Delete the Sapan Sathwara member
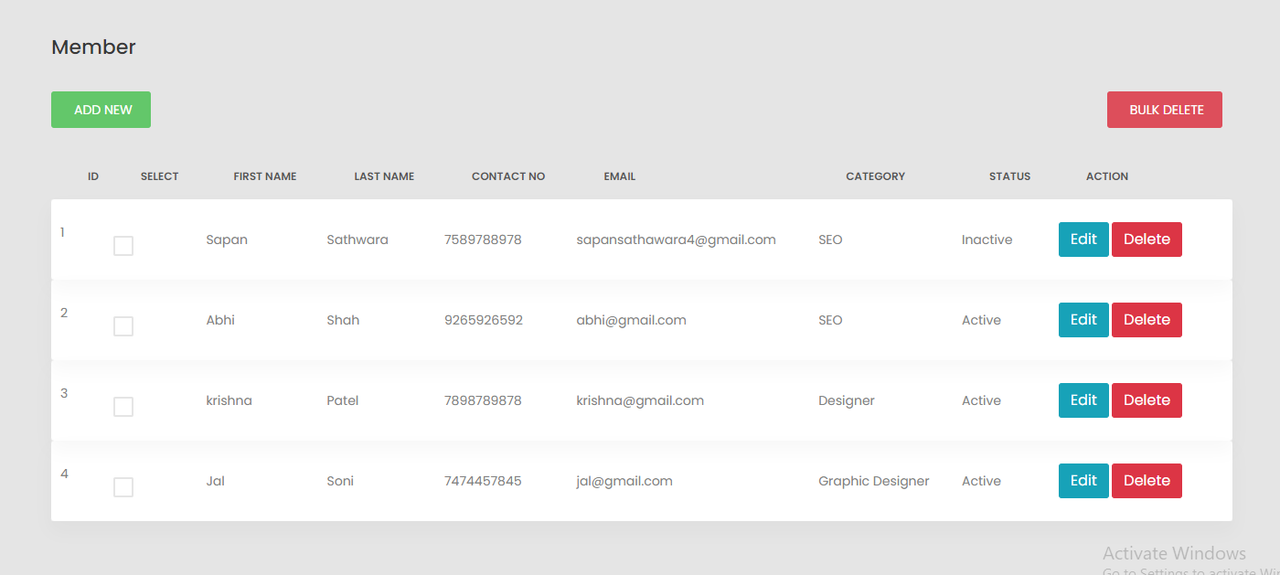1280x575 pixels. pyautogui.click(x=1147, y=240)
